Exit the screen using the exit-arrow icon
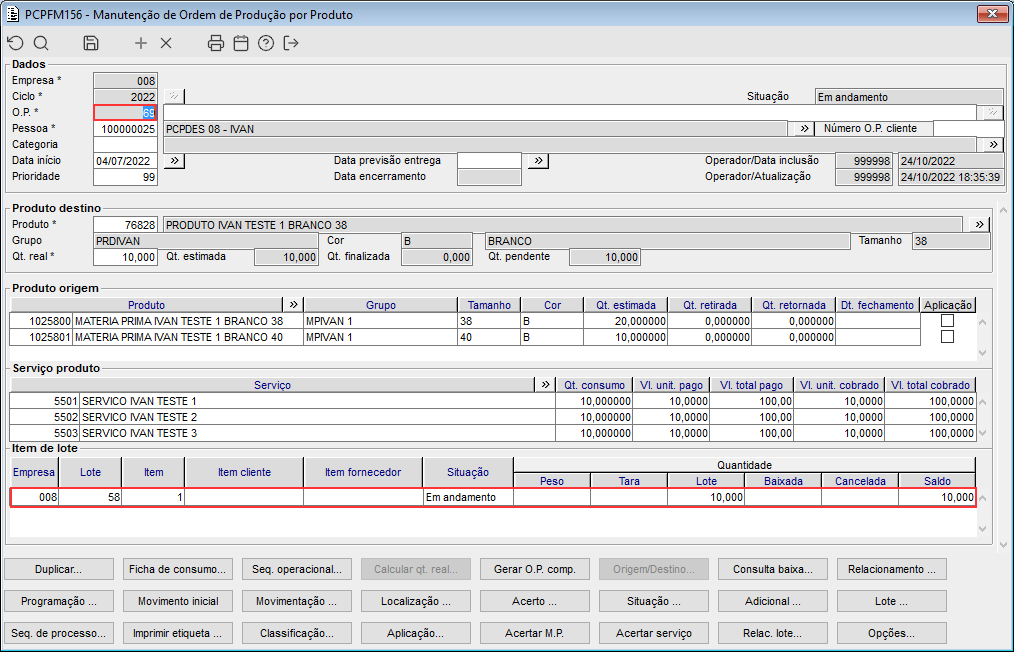The width and height of the screenshot is (1014, 652). [291, 43]
